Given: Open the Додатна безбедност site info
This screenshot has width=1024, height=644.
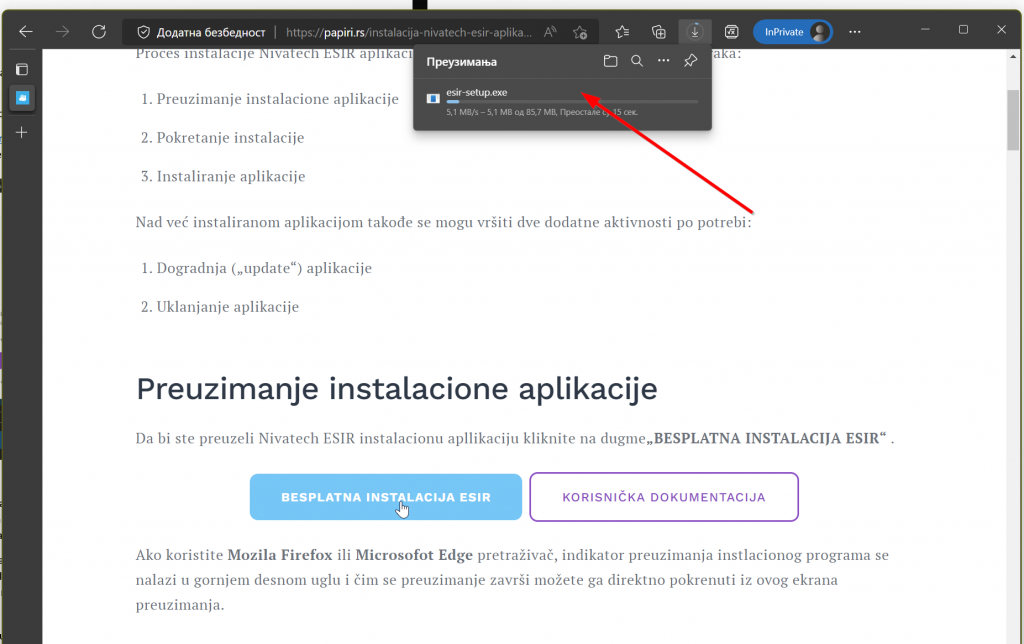Looking at the screenshot, I should [x=201, y=32].
